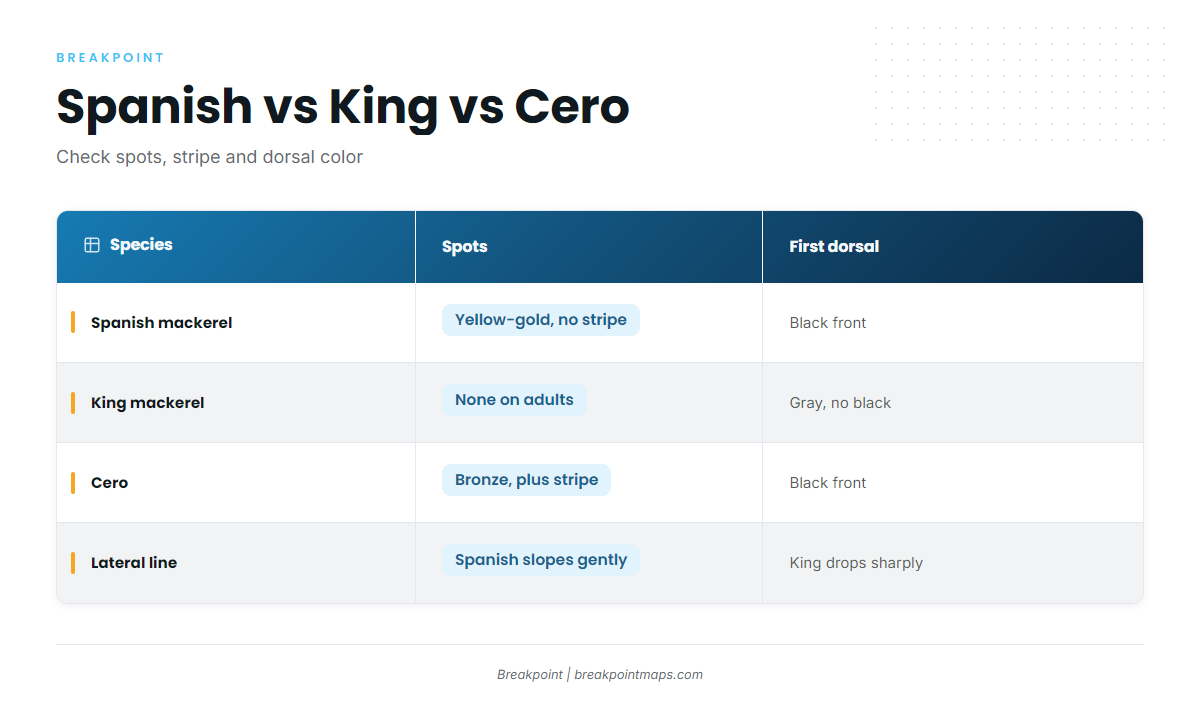The image size is (1200, 708).
Task: Select the Spanish mackerel row label
Action: [x=161, y=323]
